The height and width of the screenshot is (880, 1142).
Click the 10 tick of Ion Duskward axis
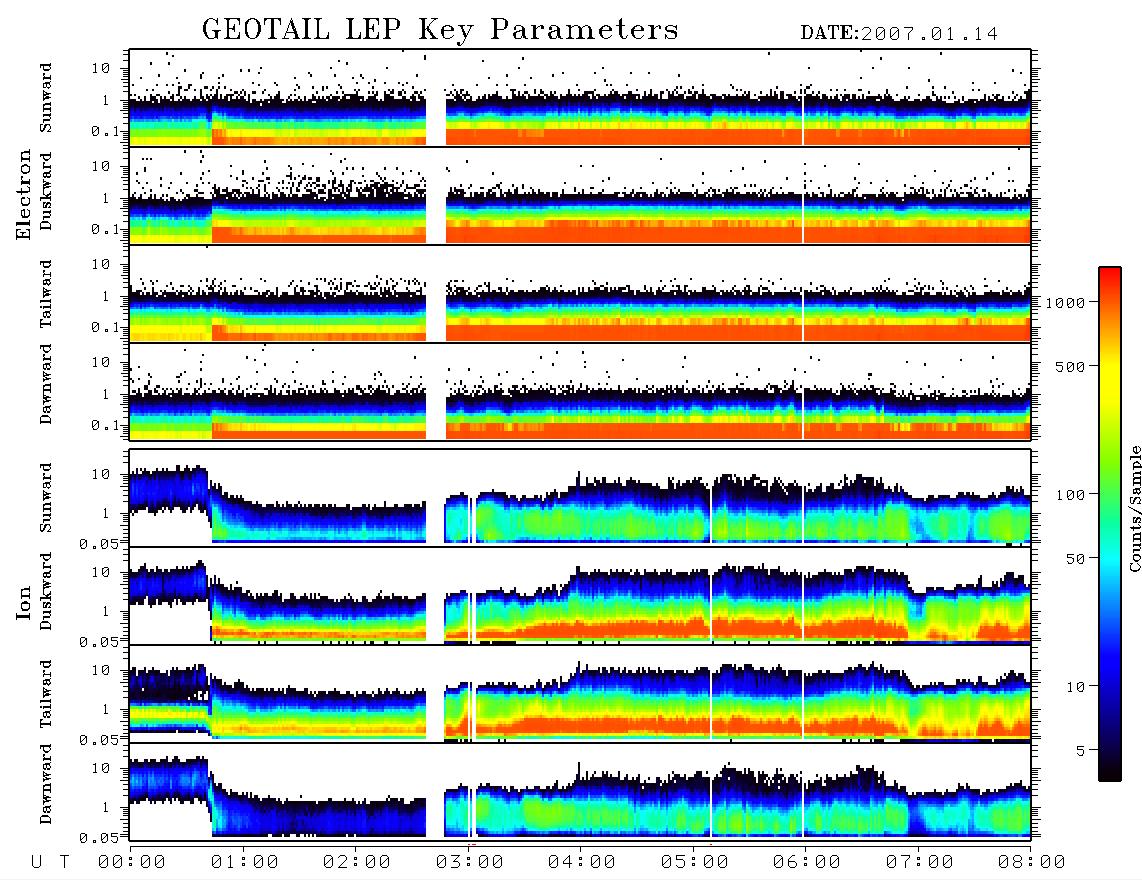click(101, 573)
